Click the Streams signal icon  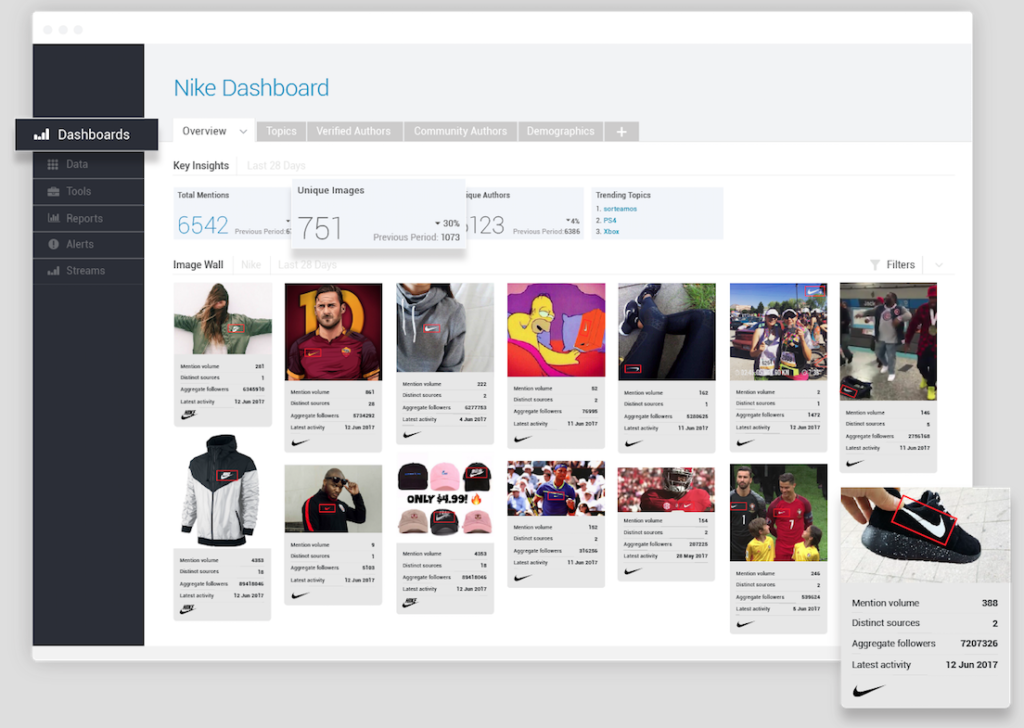click(54, 270)
